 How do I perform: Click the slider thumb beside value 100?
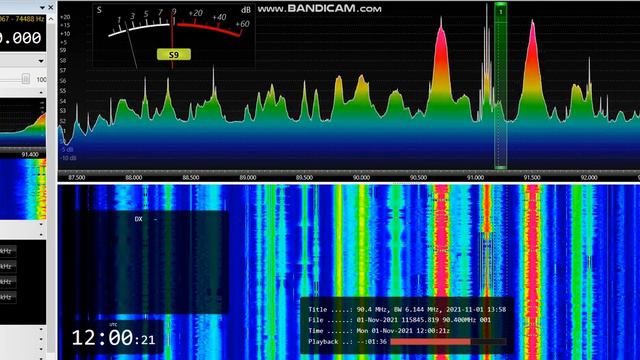(26, 79)
